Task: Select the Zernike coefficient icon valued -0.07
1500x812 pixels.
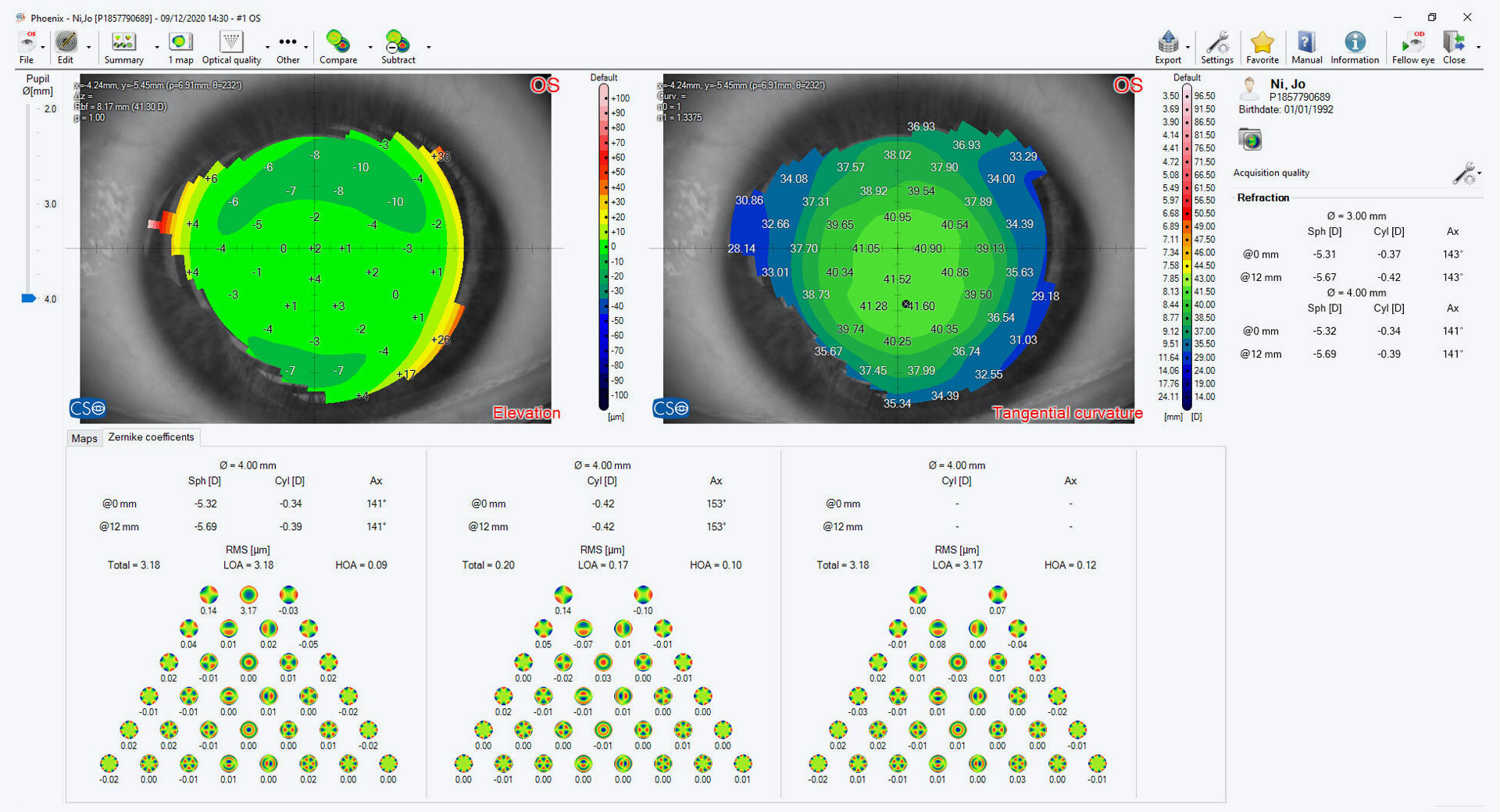Action: (584, 629)
